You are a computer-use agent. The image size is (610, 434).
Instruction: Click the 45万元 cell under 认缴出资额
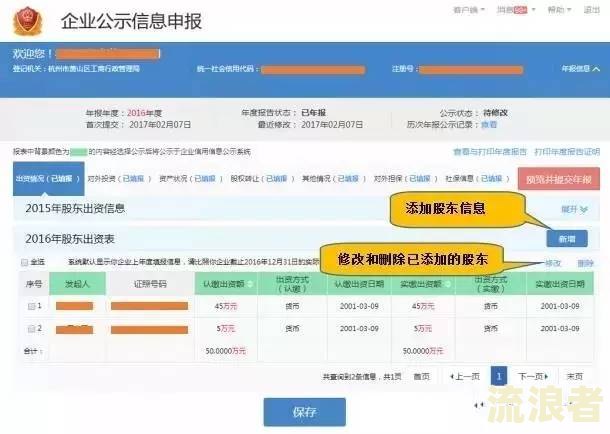coord(226,306)
